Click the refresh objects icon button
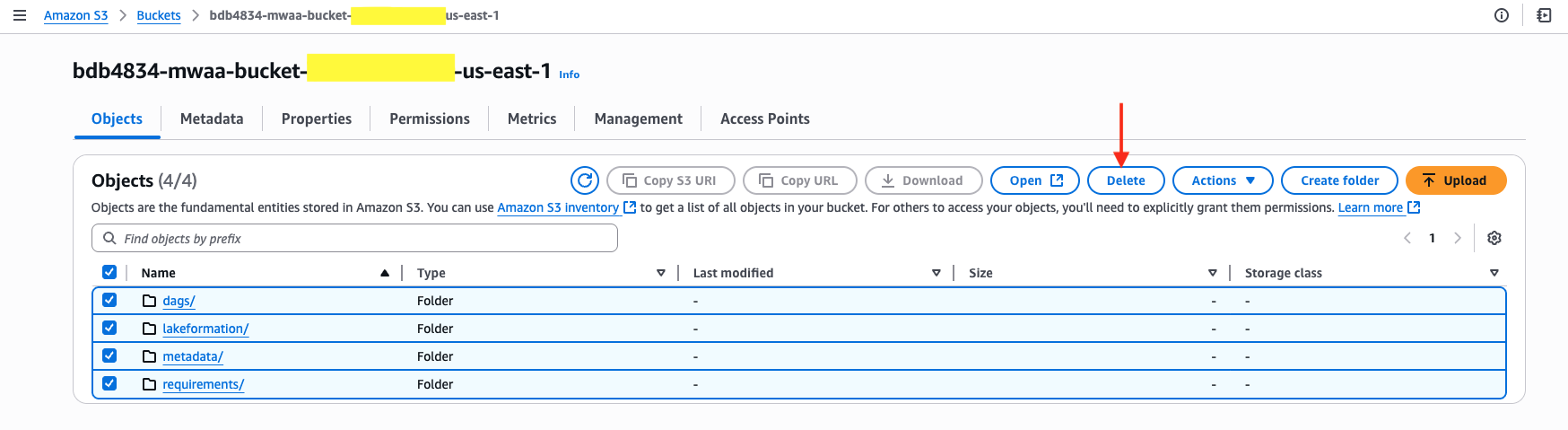1568x430 pixels. [584, 180]
